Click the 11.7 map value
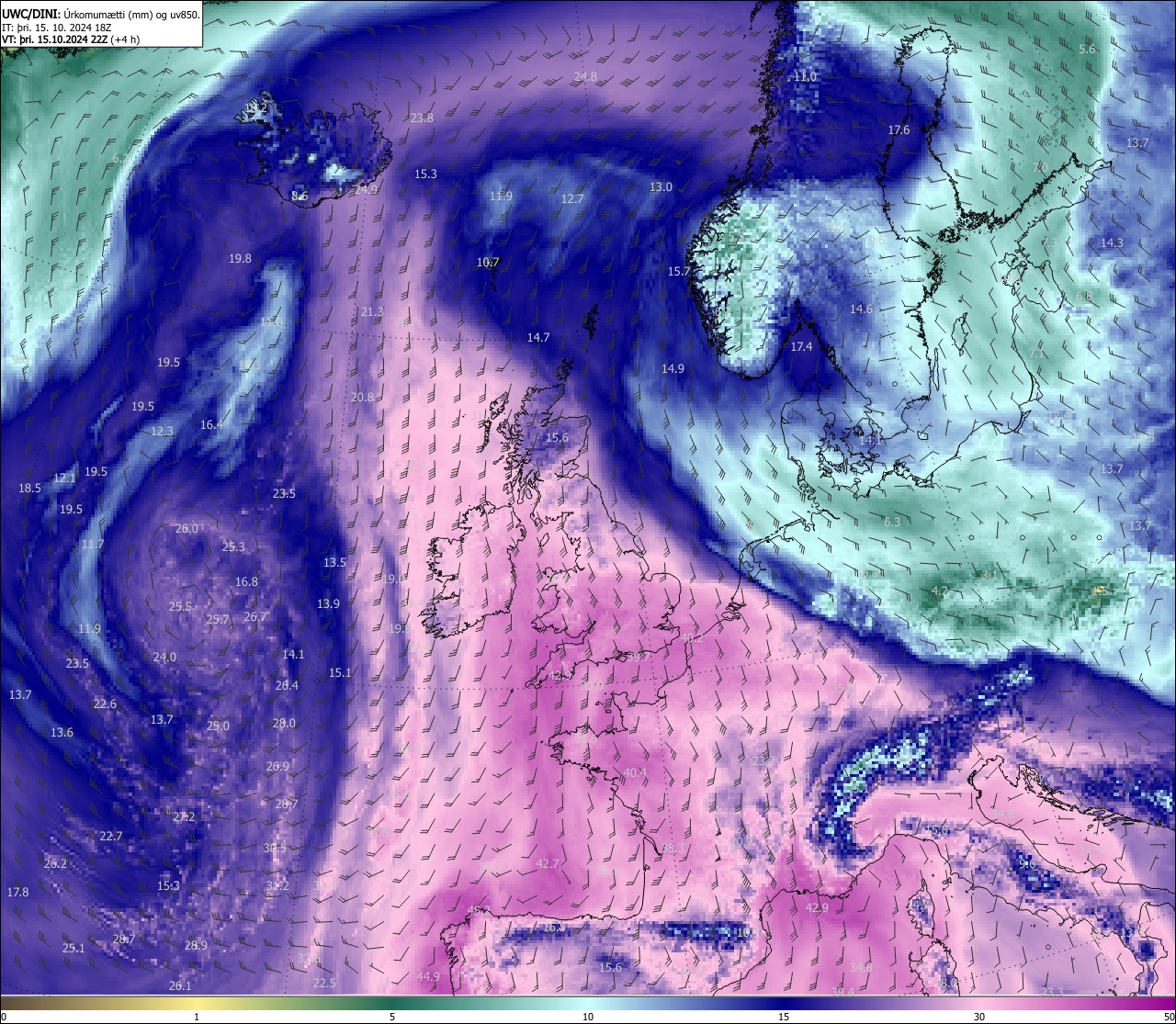Image resolution: width=1176 pixels, height=1024 pixels. (x=92, y=544)
